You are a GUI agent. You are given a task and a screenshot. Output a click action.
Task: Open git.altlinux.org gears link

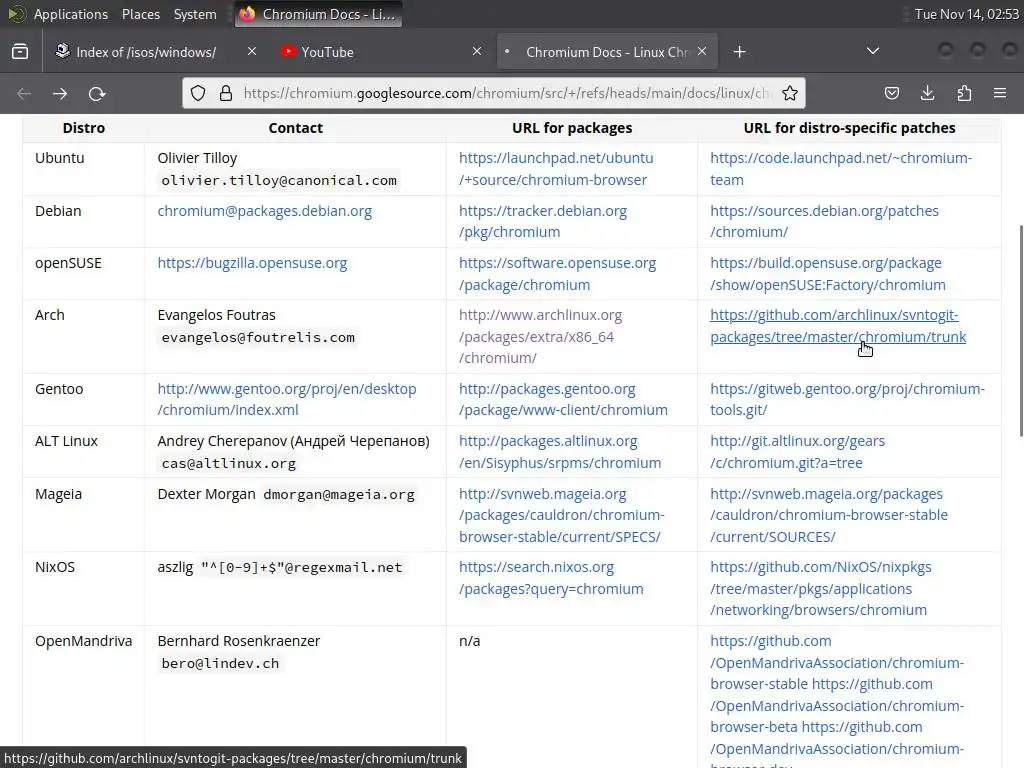(797, 452)
